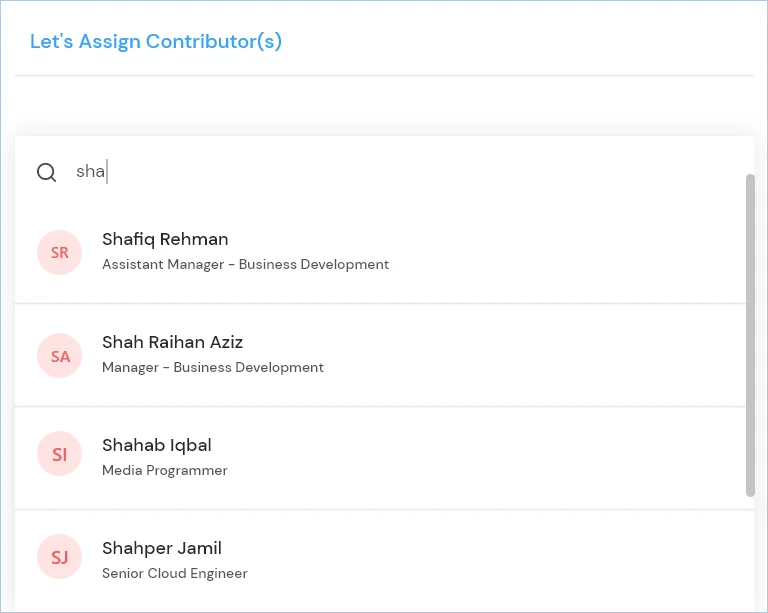Image resolution: width=768 pixels, height=613 pixels.
Task: Click empty area of Shafiq Rehman row
Action: pos(563,252)
